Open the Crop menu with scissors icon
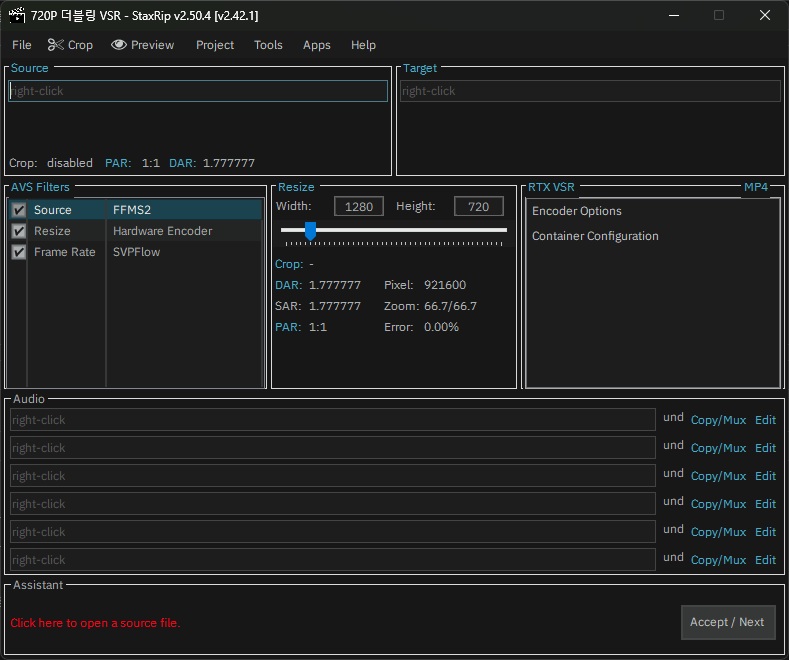The height and width of the screenshot is (660, 789). point(70,45)
